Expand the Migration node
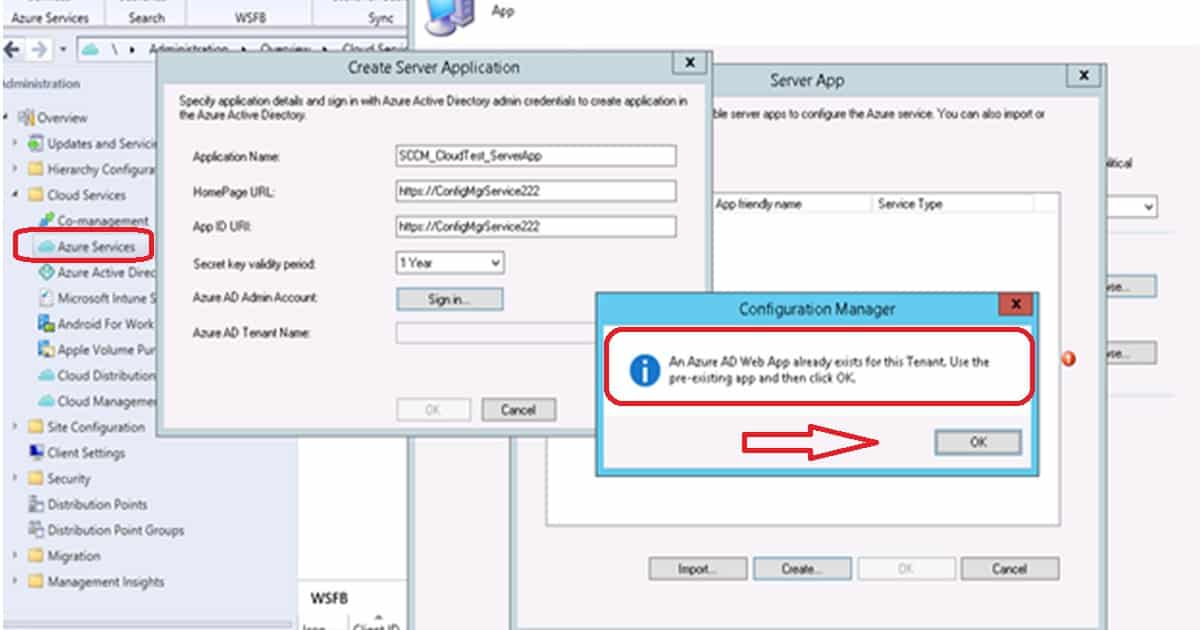Image resolution: width=1200 pixels, height=630 pixels. pos(15,556)
